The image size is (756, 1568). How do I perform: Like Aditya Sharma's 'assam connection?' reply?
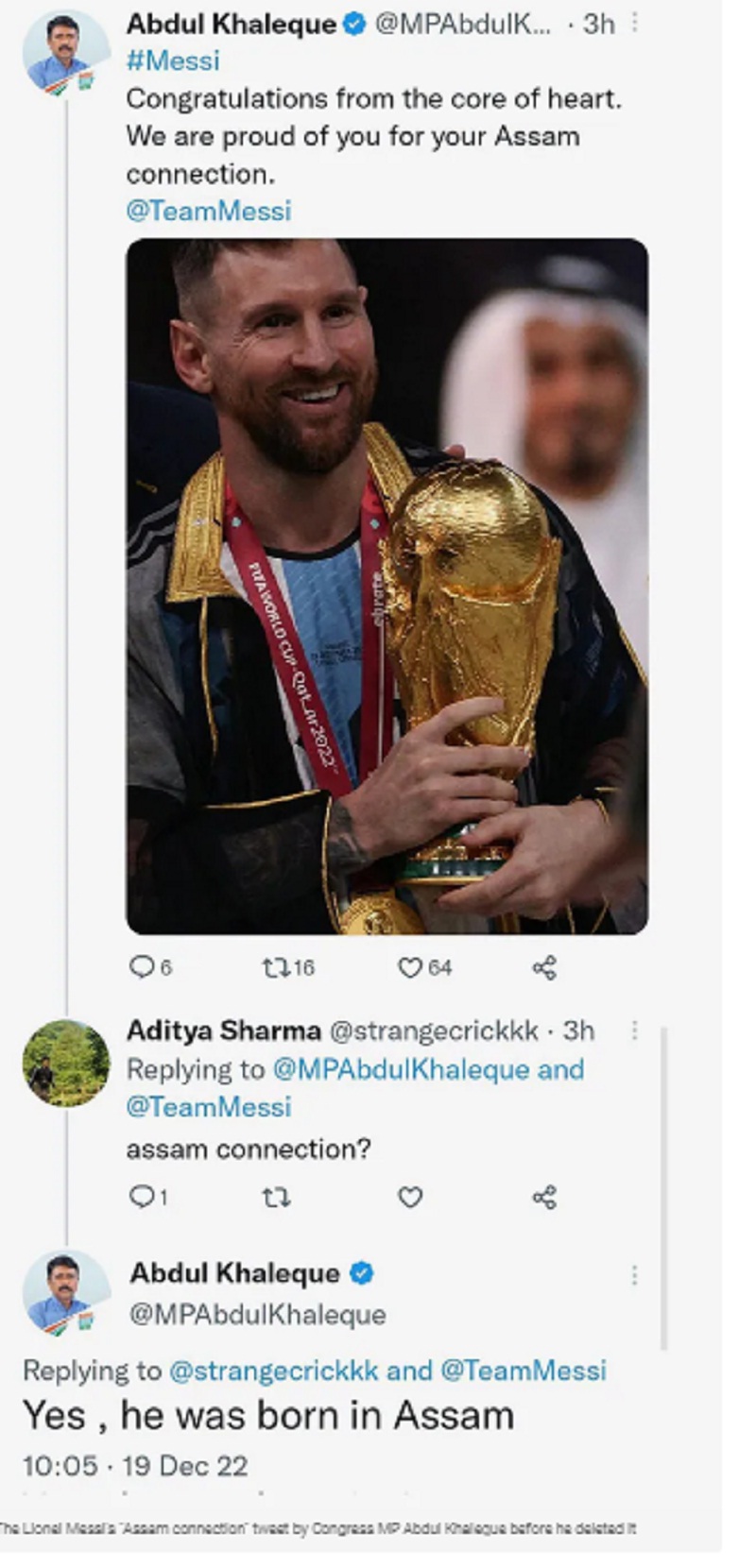(409, 1197)
